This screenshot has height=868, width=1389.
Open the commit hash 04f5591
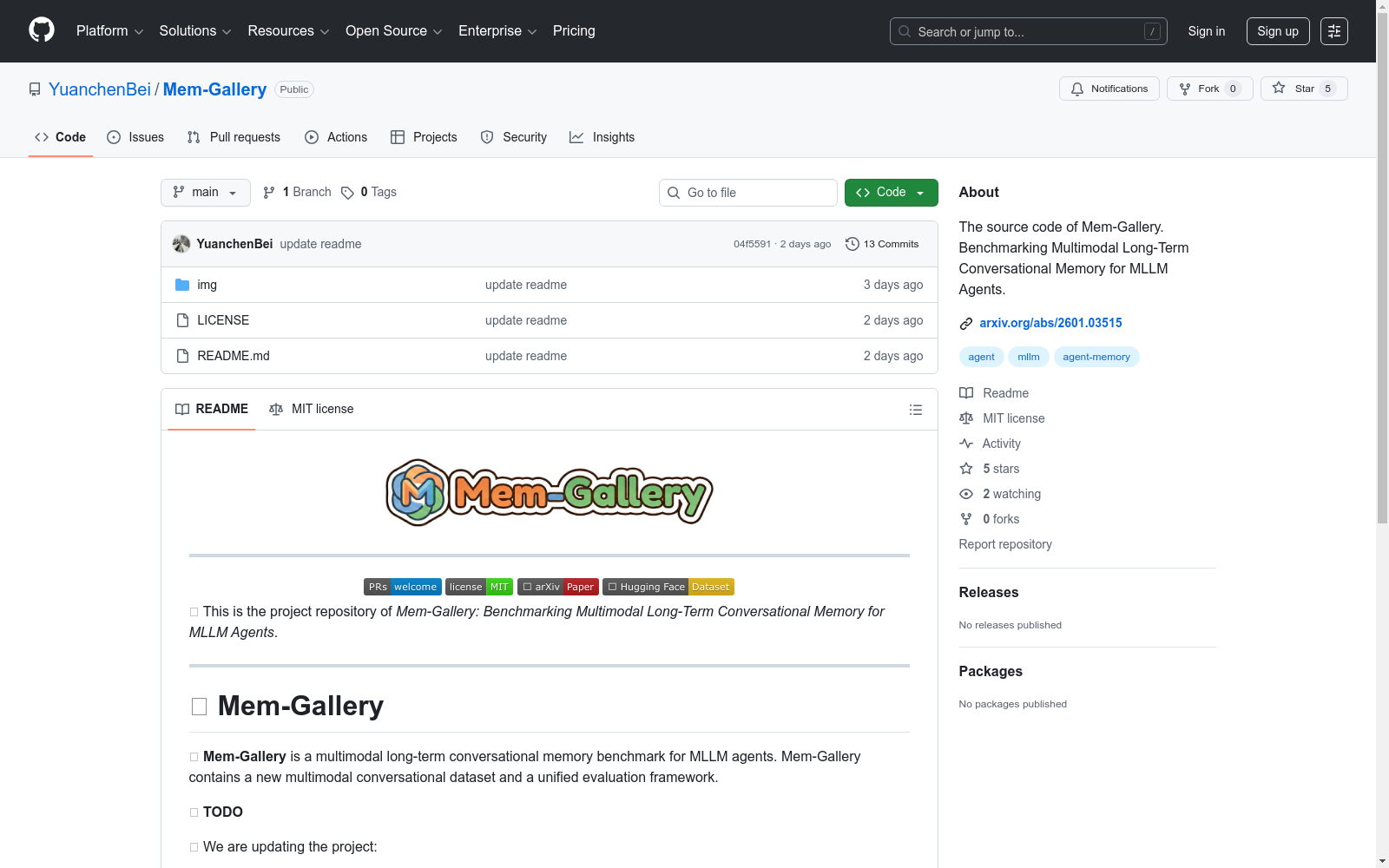coord(752,244)
